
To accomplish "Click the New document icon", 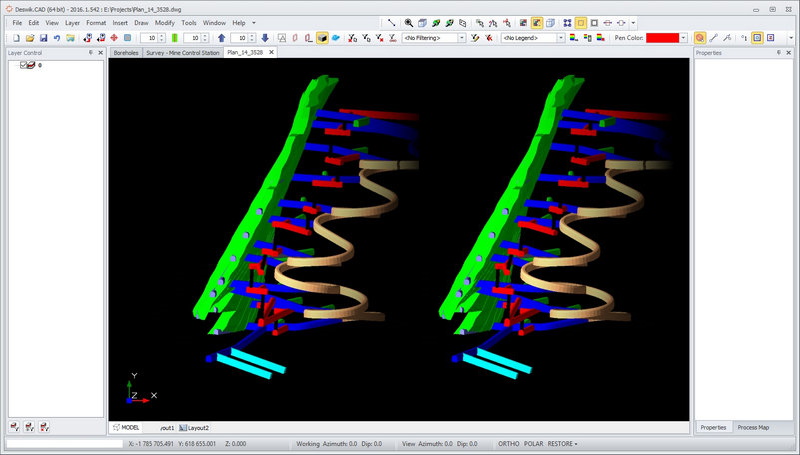I will (x=17, y=38).
